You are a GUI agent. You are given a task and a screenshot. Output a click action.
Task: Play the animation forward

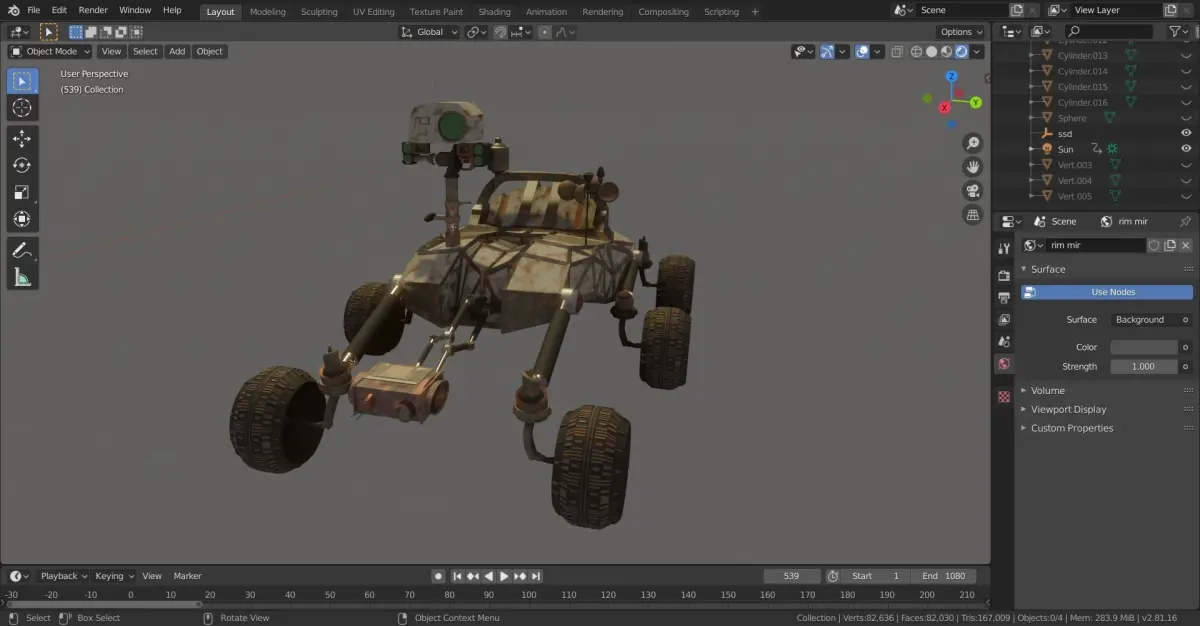pos(504,576)
